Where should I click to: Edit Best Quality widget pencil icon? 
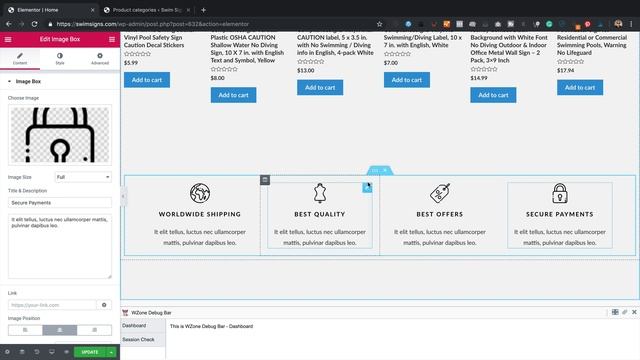(x=367, y=187)
